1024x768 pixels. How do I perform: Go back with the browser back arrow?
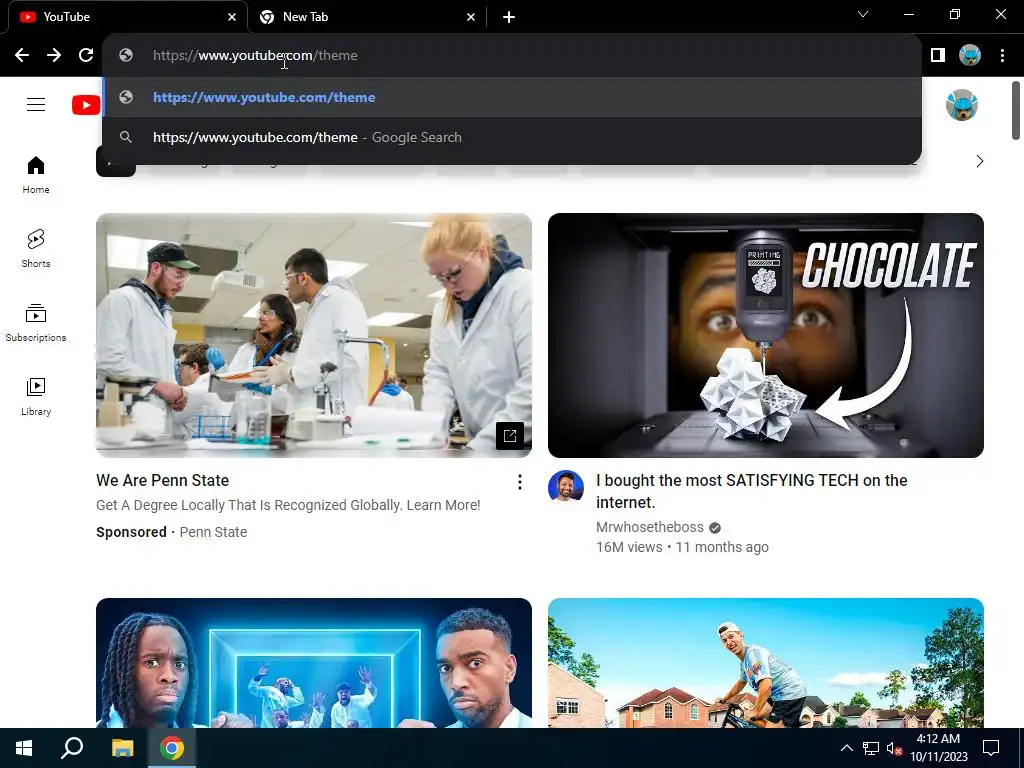click(22, 56)
